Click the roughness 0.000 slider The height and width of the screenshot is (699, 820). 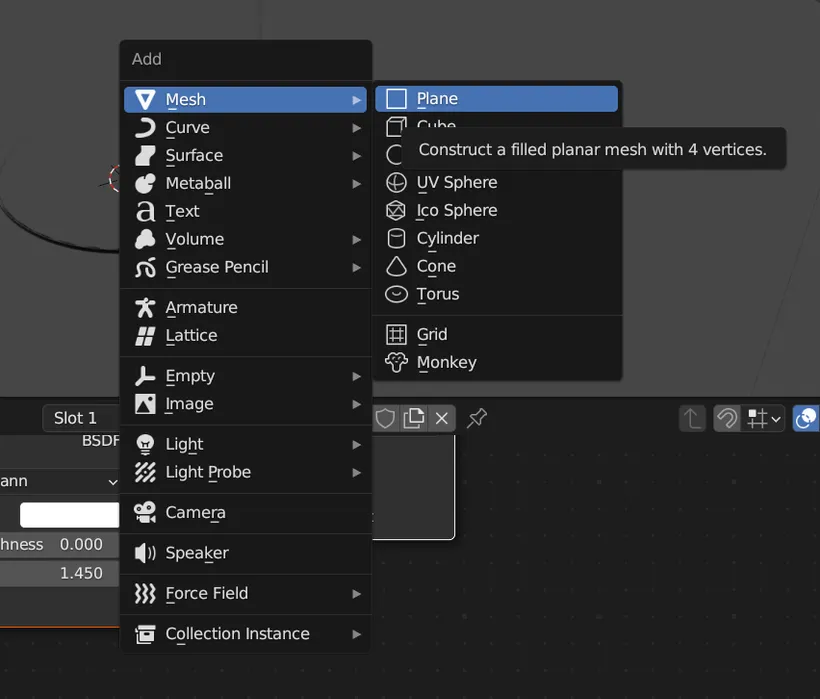click(60, 545)
